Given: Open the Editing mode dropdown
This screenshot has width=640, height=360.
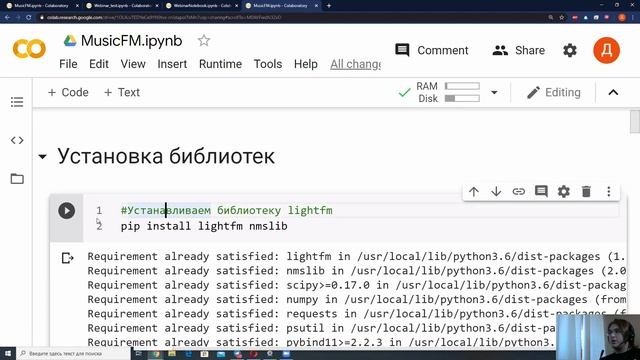Looking at the screenshot, I should tap(554, 92).
